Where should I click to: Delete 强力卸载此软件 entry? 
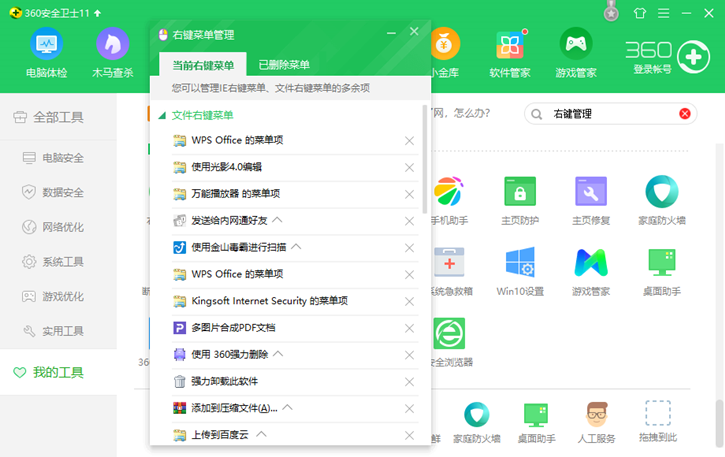click(409, 382)
